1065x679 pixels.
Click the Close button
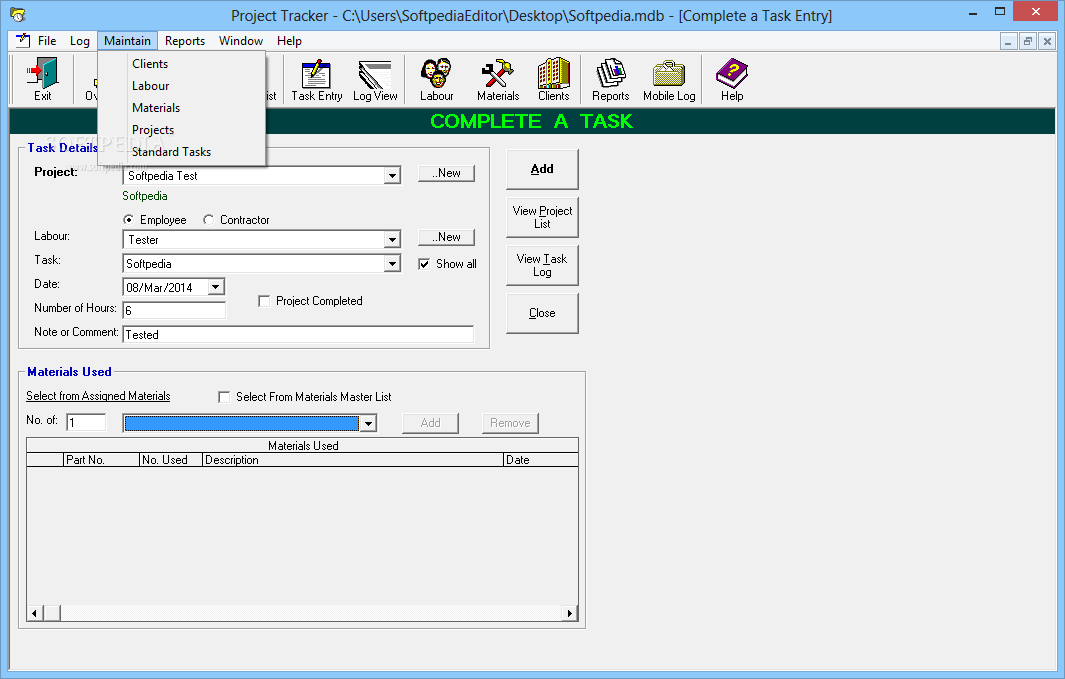coord(542,313)
